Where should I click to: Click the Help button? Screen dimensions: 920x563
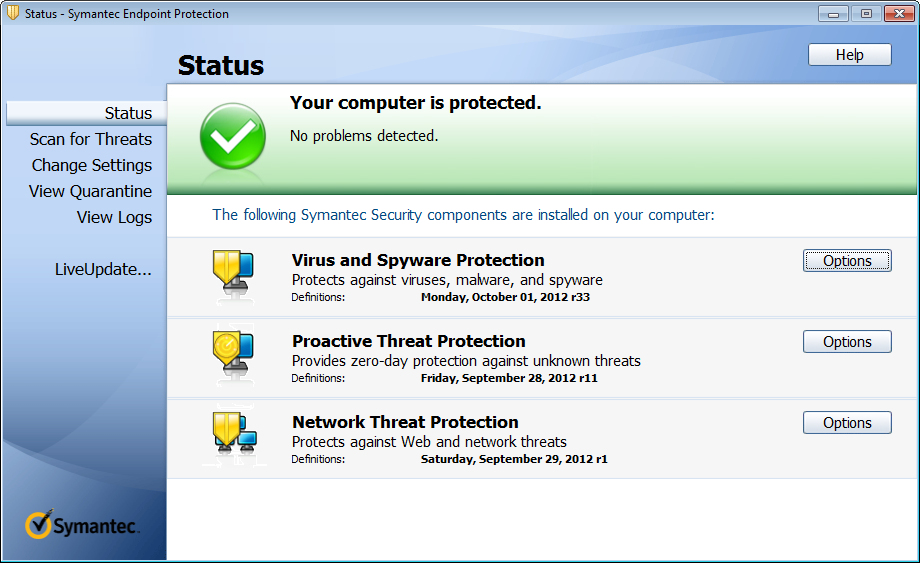click(x=849, y=55)
